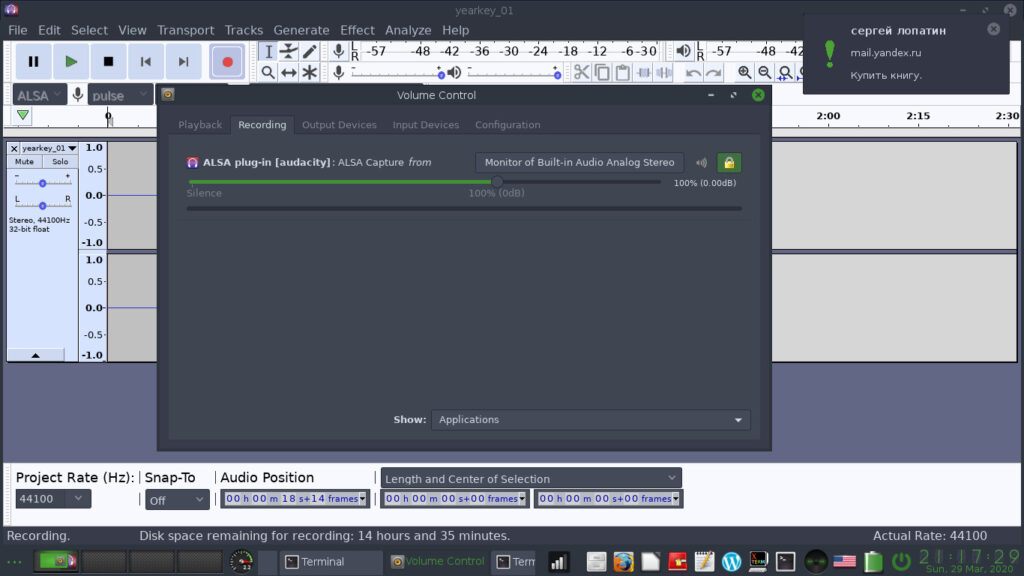Open the File menu
This screenshot has width=1024, height=576.
[18, 30]
